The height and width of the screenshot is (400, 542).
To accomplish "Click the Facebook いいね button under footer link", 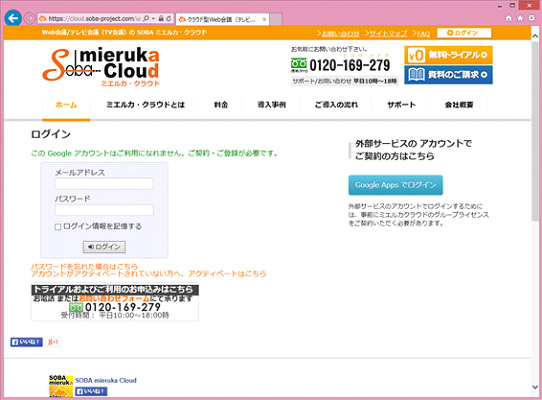I will (91, 391).
